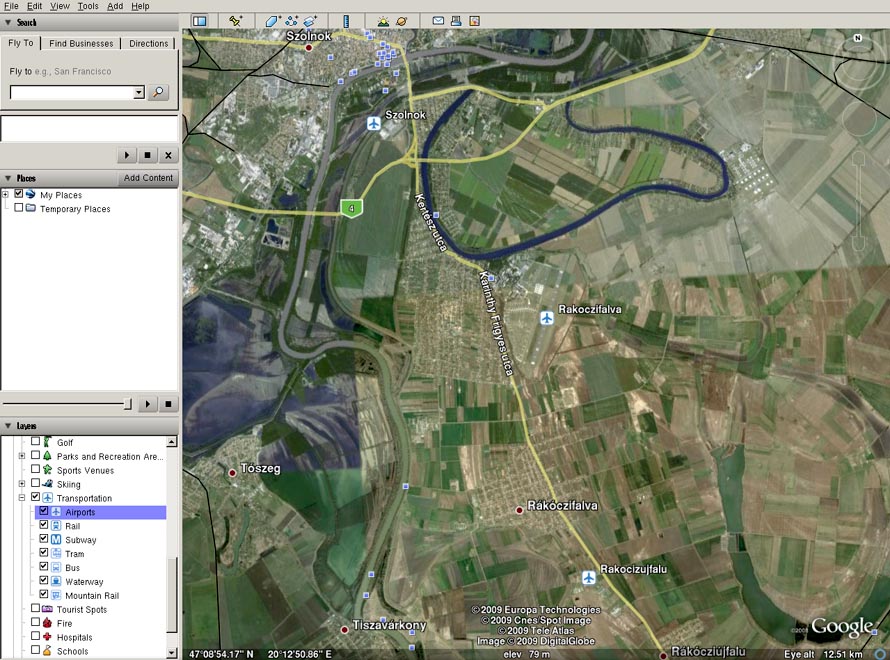The width and height of the screenshot is (890, 660).
Task: Click the Places tour time slider handle
Action: (126, 404)
